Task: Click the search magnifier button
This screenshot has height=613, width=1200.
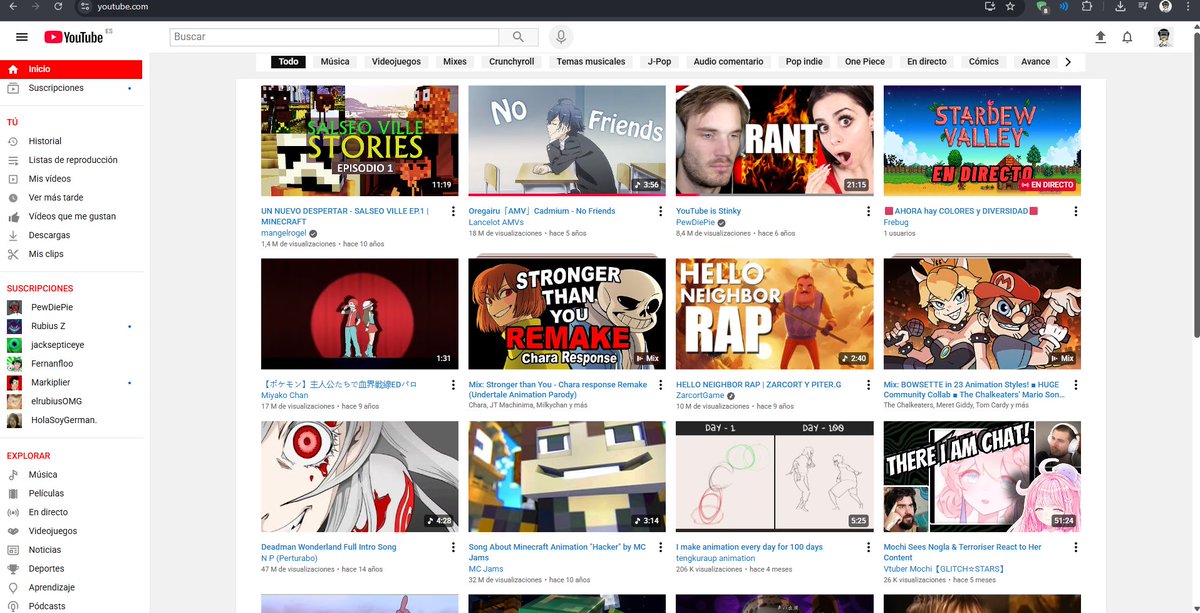Action: (x=518, y=37)
